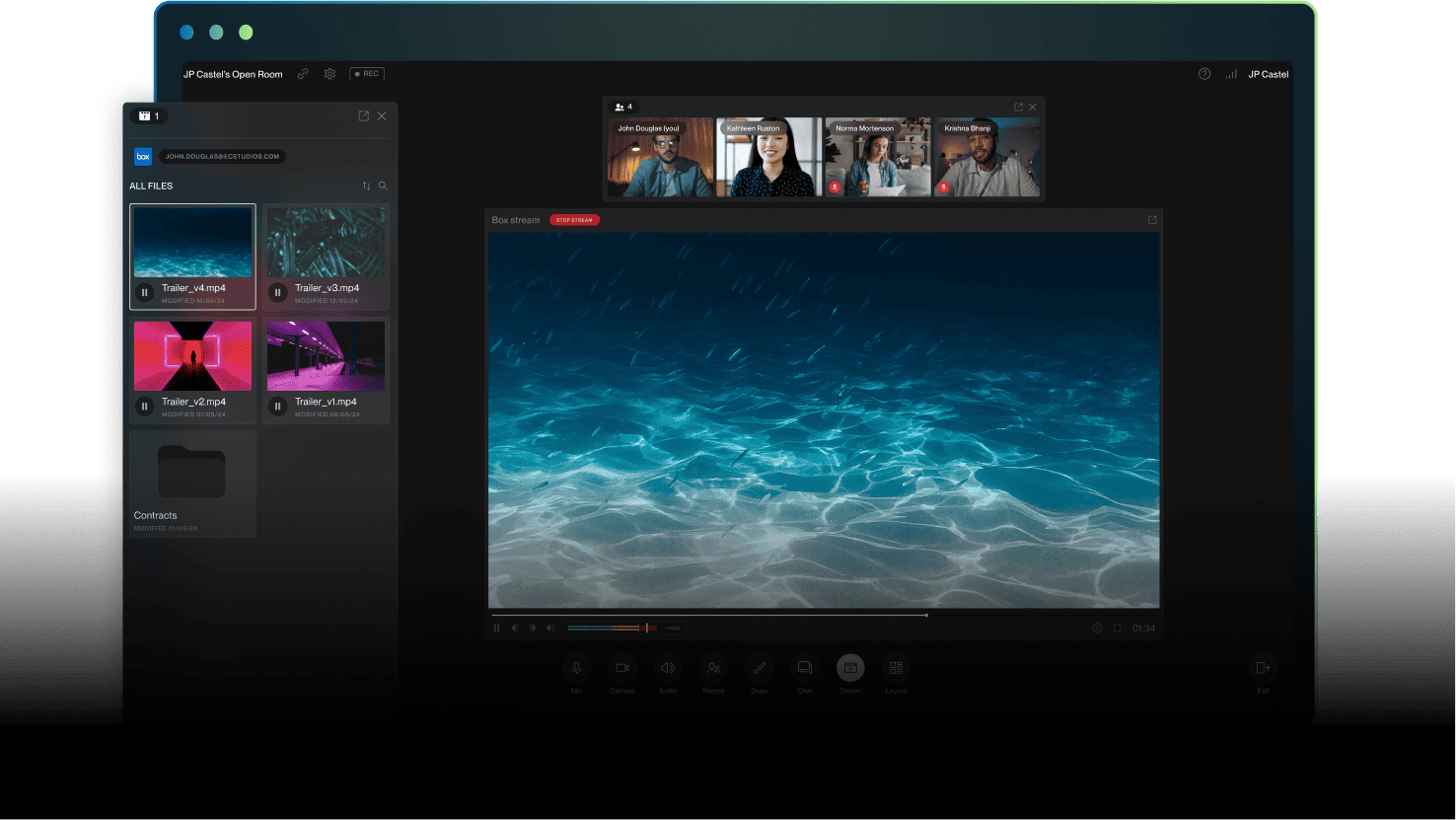Pop out the participants panel

click(x=1017, y=107)
